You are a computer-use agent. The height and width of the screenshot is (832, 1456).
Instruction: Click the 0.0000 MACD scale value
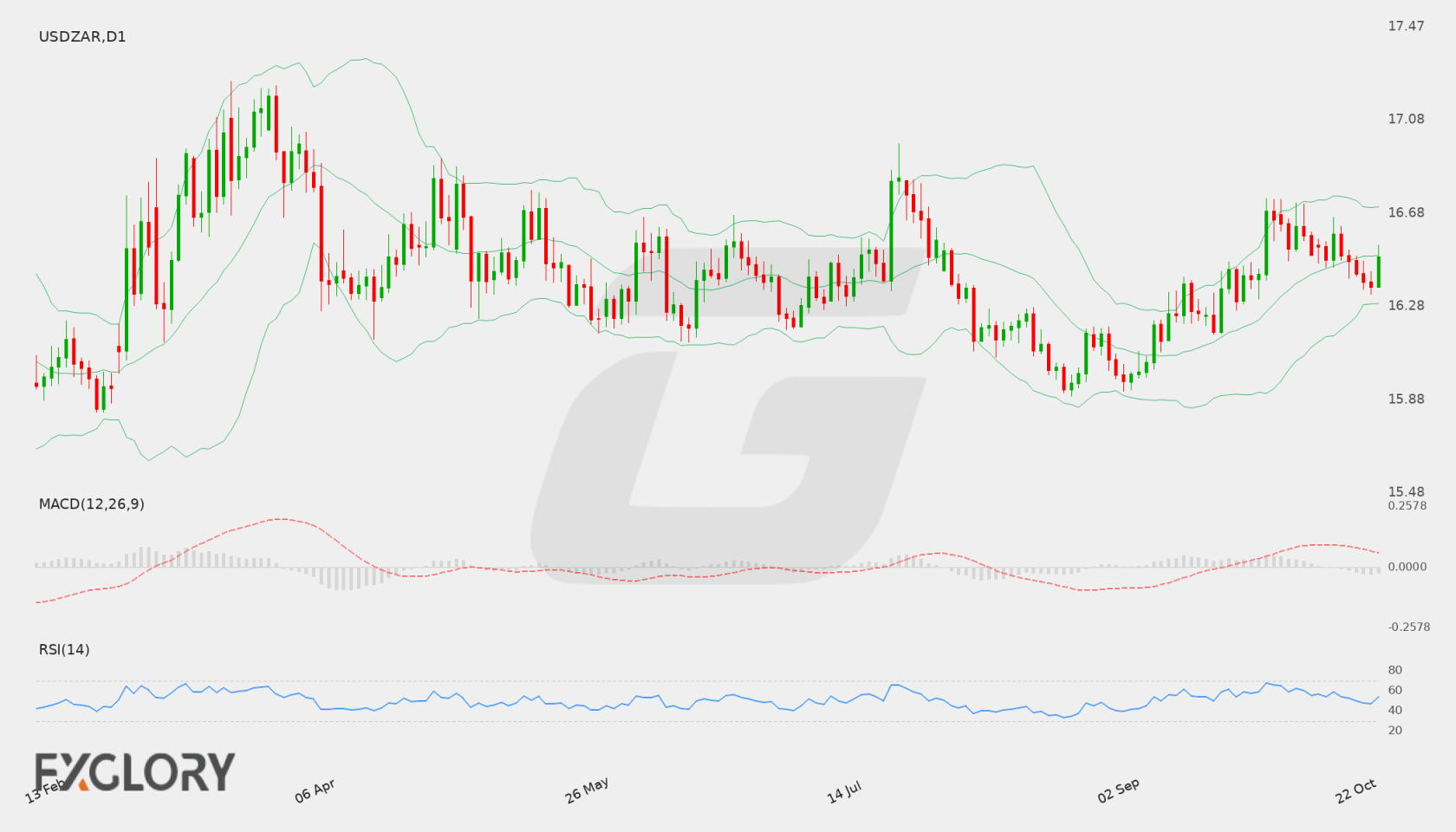(1407, 566)
